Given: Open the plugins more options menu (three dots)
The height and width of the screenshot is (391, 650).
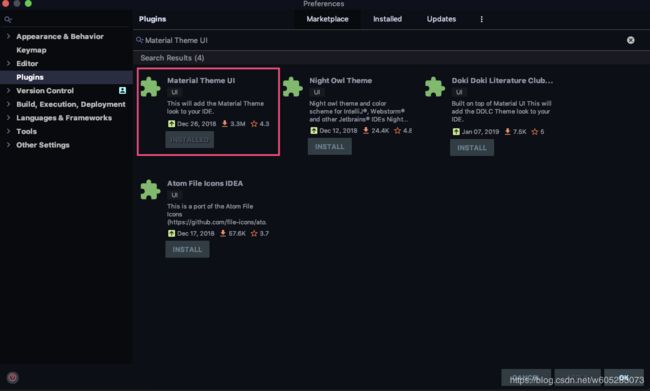Looking at the screenshot, I should [481, 19].
